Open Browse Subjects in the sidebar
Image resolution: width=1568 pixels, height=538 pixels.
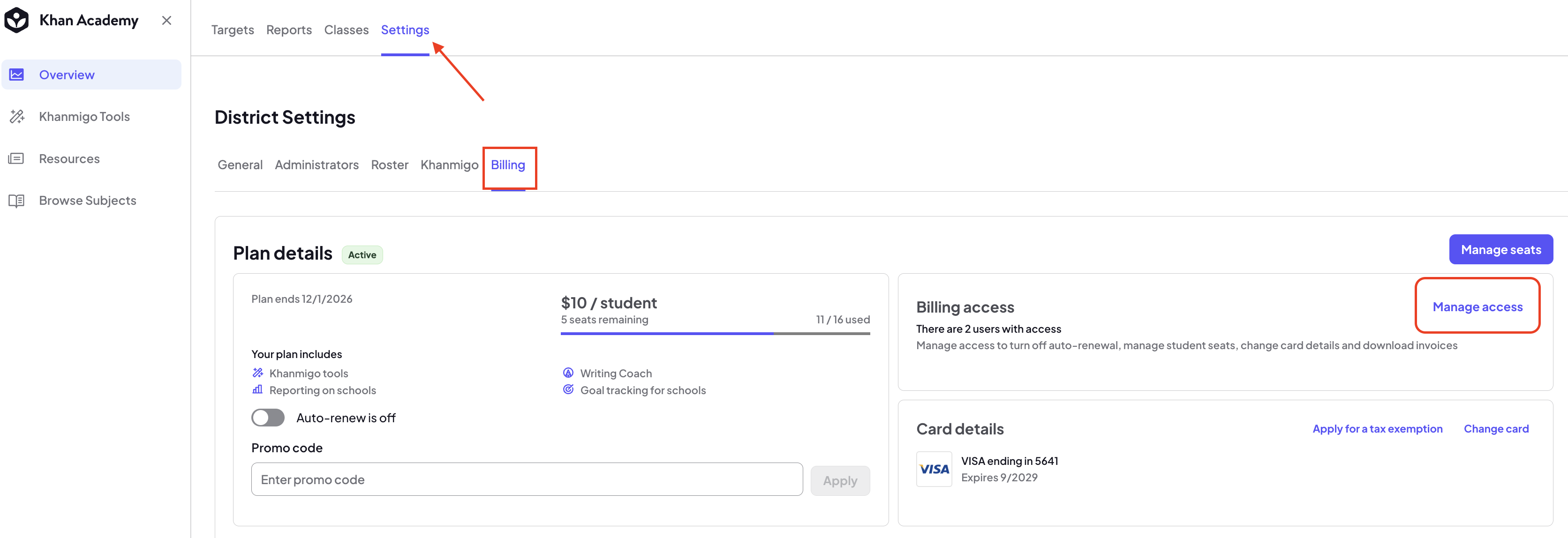(88, 201)
